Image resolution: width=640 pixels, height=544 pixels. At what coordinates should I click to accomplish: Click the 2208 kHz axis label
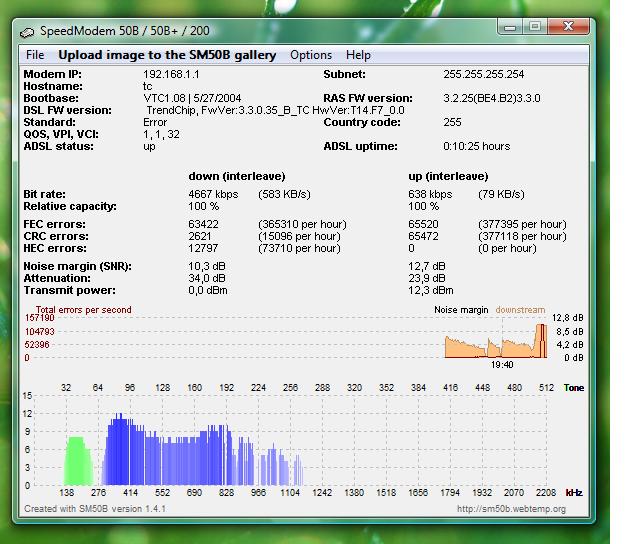[x=546, y=493]
